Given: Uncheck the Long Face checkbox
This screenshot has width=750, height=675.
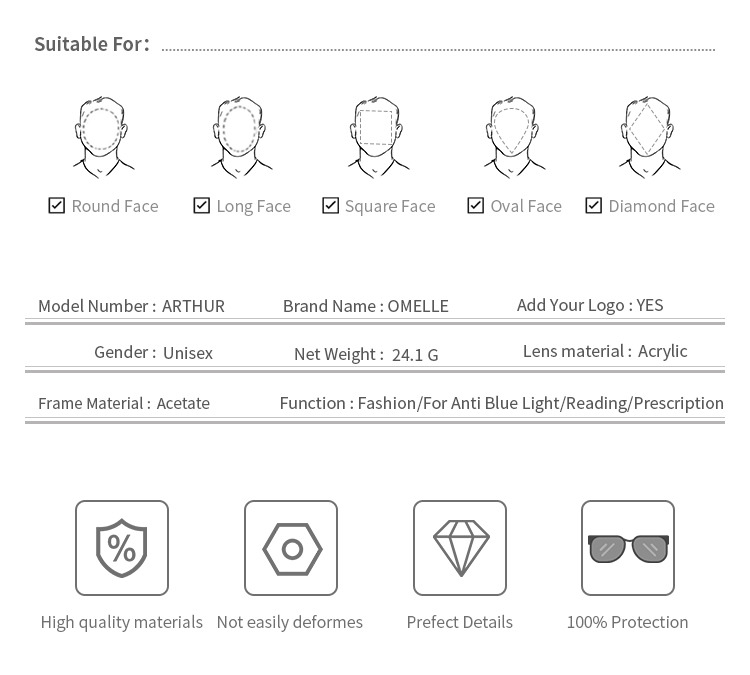Looking at the screenshot, I should (x=202, y=205).
